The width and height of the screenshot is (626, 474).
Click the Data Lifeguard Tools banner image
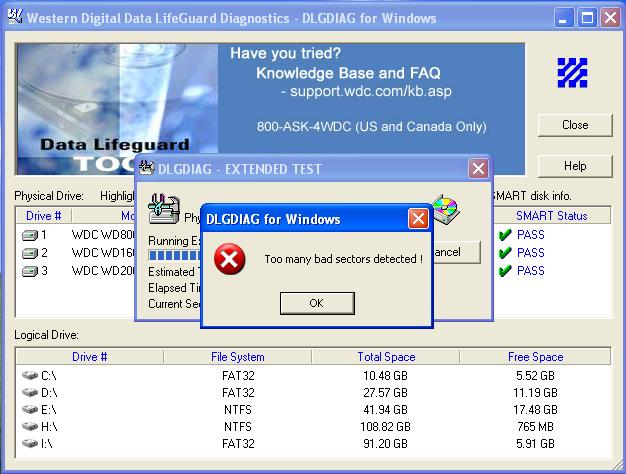(117, 109)
